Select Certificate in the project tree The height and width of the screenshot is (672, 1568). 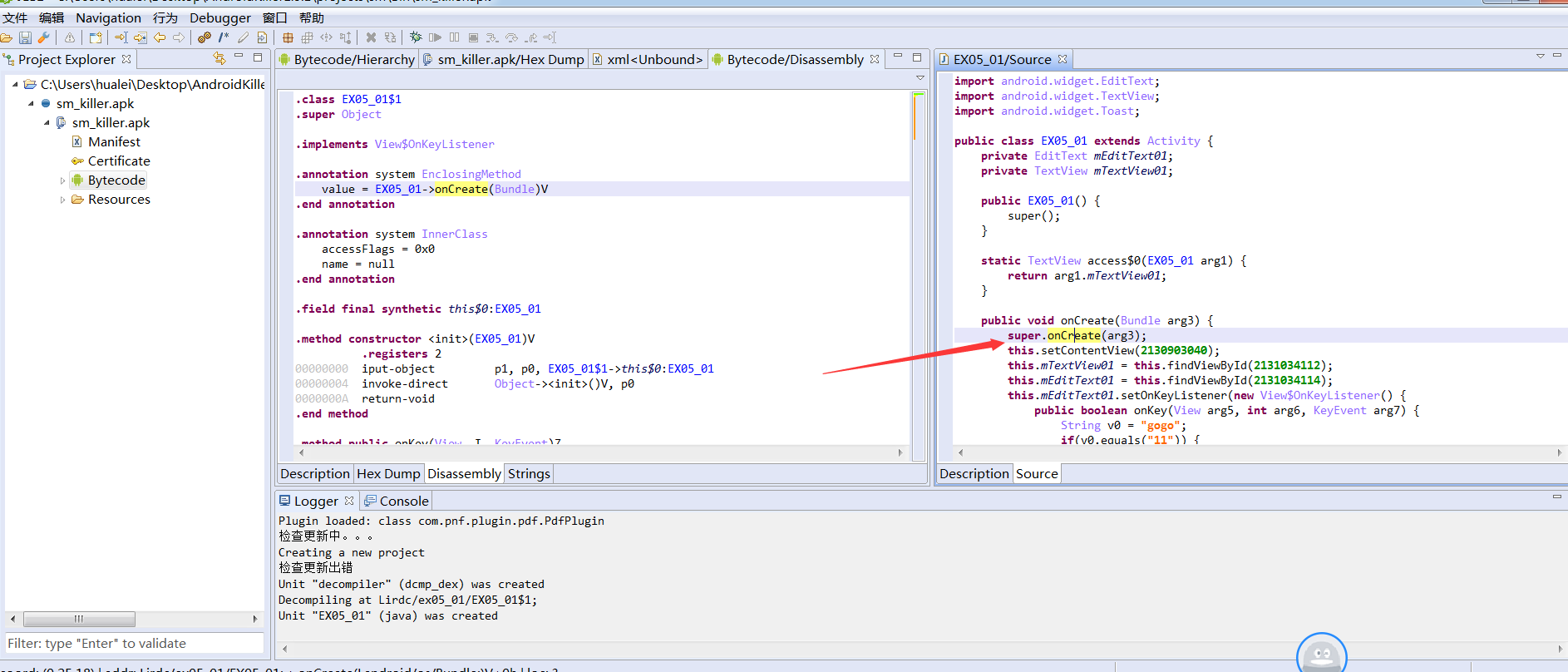click(119, 161)
